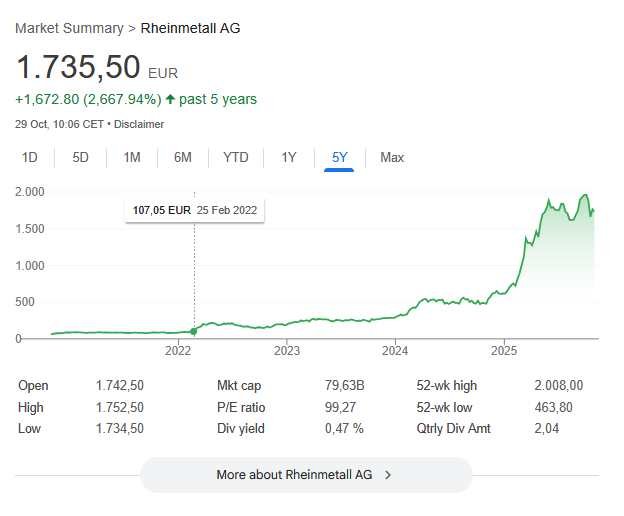This screenshot has width=624, height=516.
Task: Click the 2023 x-axis label
Action: 287,350
